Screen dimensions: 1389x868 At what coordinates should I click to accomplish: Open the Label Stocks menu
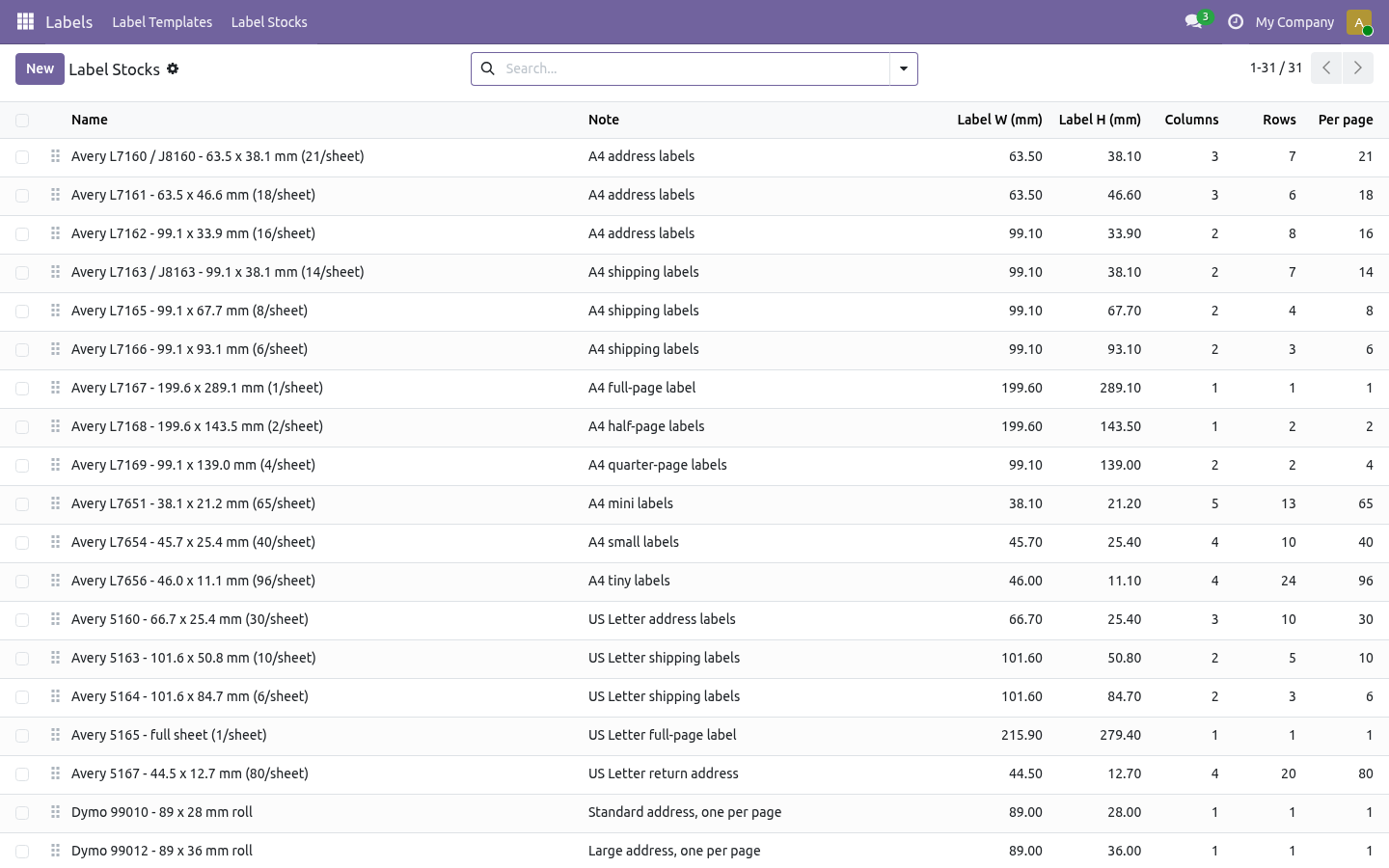point(269,22)
